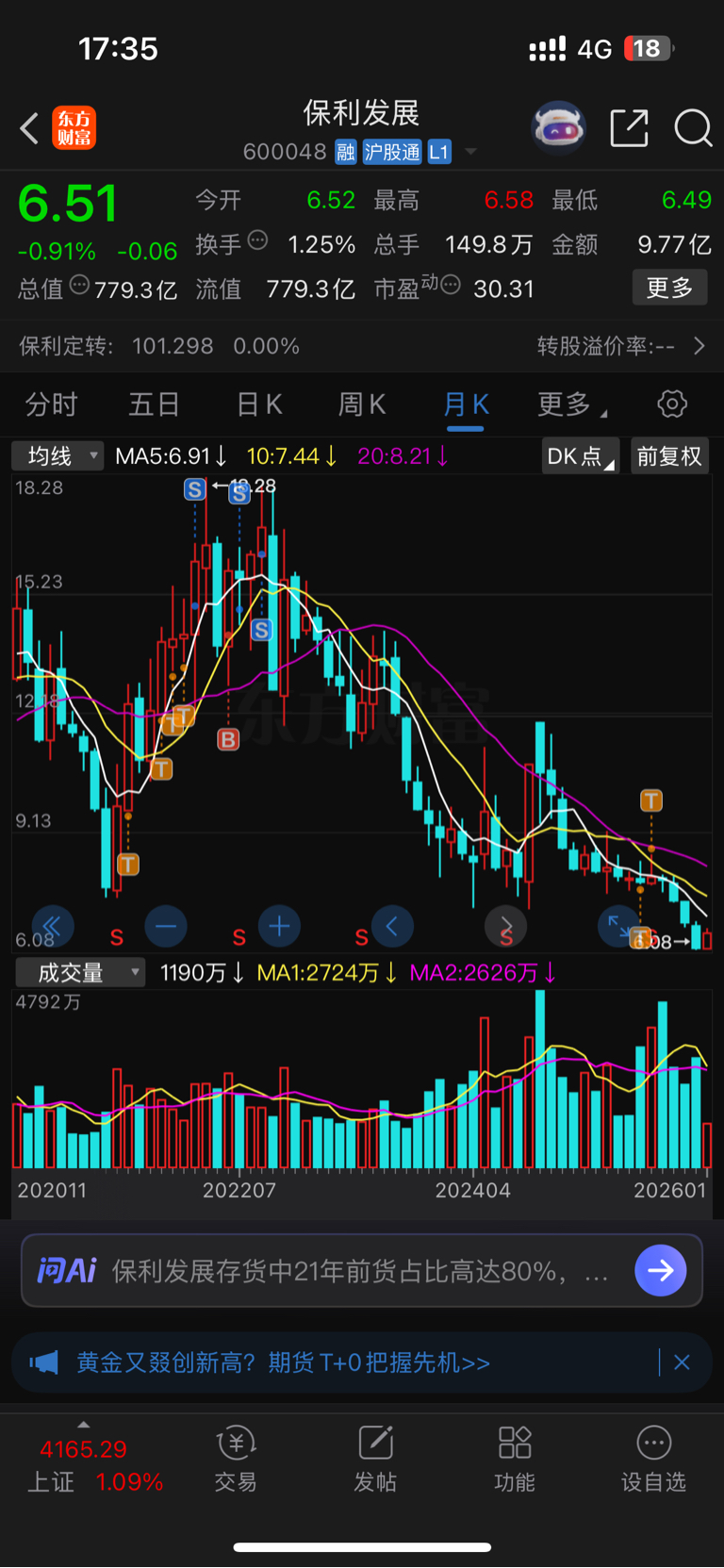The width and height of the screenshot is (724, 1568).
Task: Tap the 保利发展 stock title
Action: (x=361, y=114)
